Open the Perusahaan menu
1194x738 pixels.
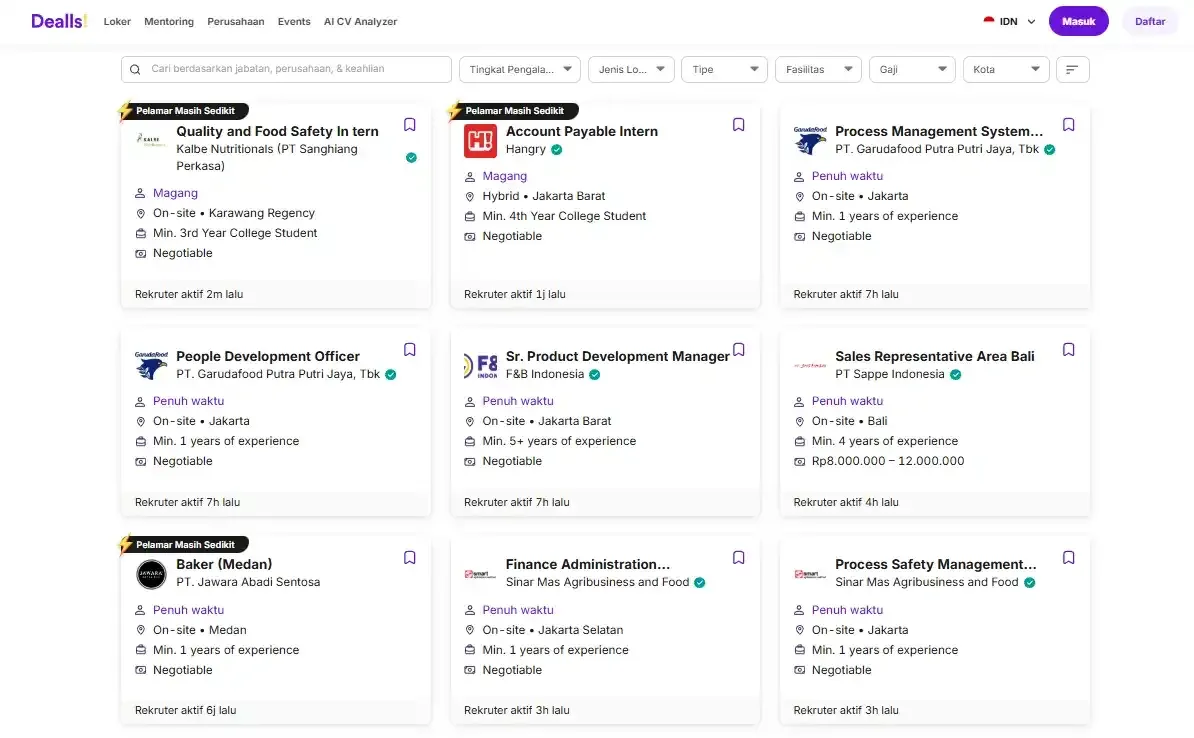(236, 21)
